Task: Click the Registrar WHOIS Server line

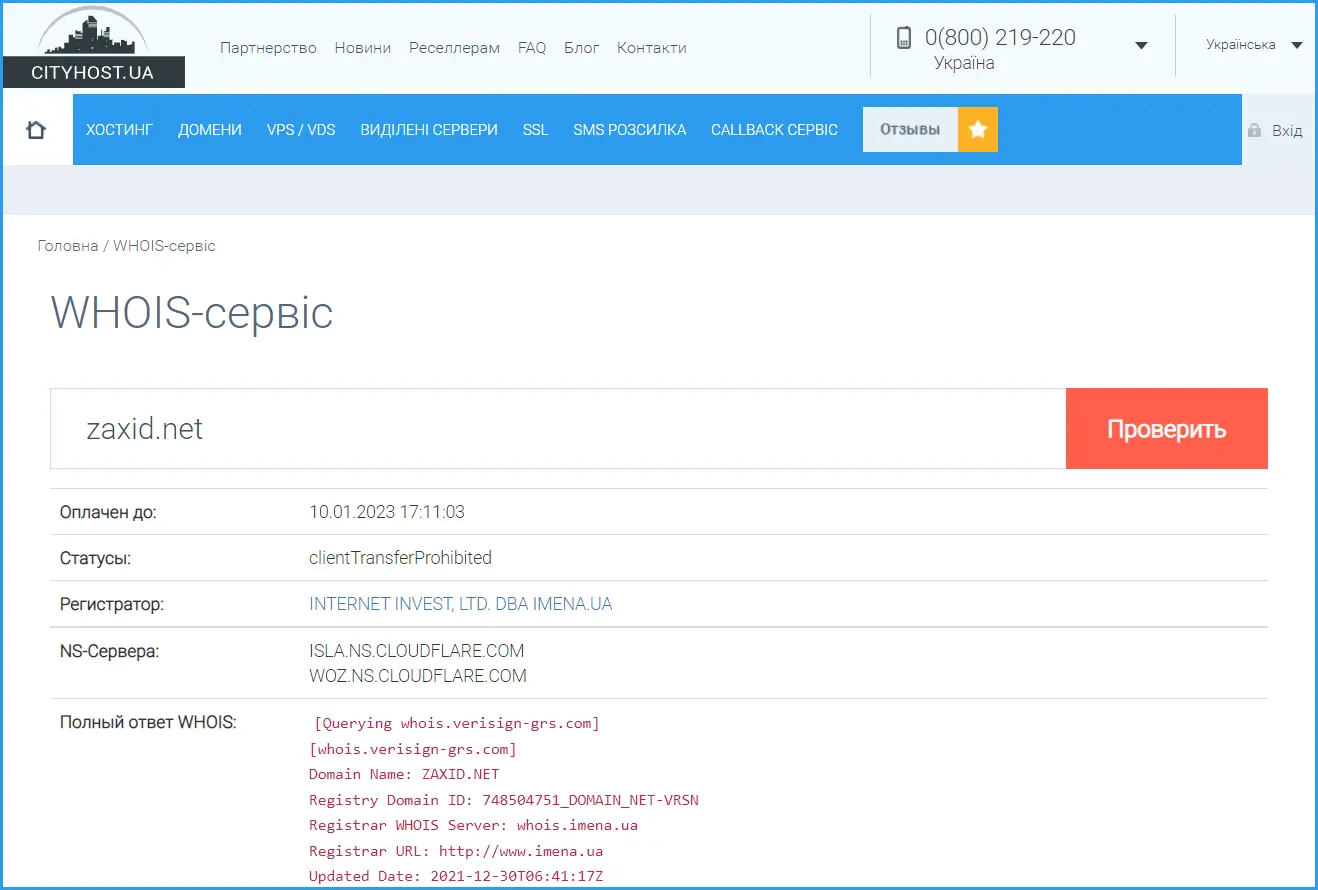Action: click(473, 826)
